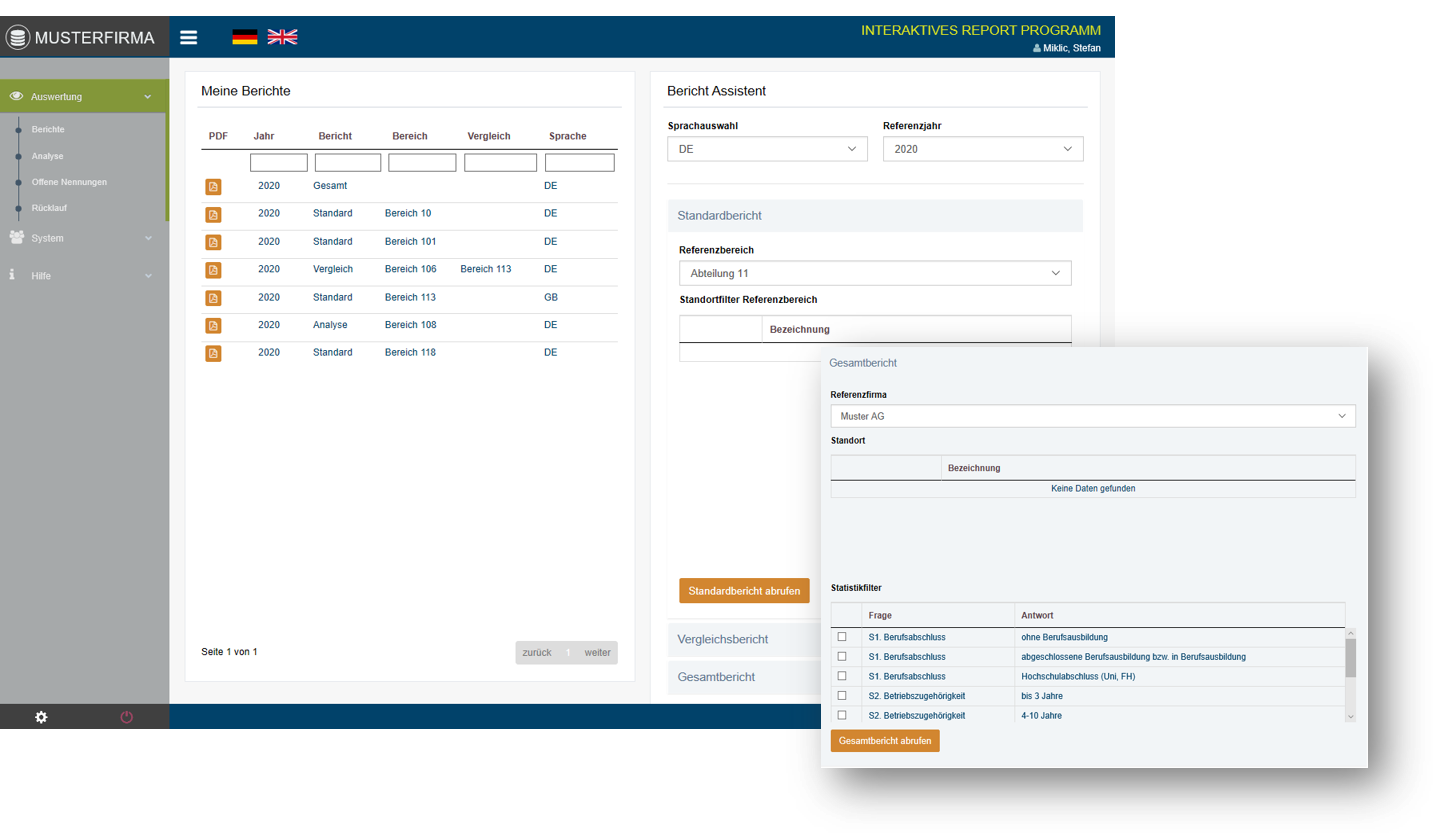This screenshot has height=833, width=1433.
Task: Click the users icon next to System
Action: tap(16, 238)
